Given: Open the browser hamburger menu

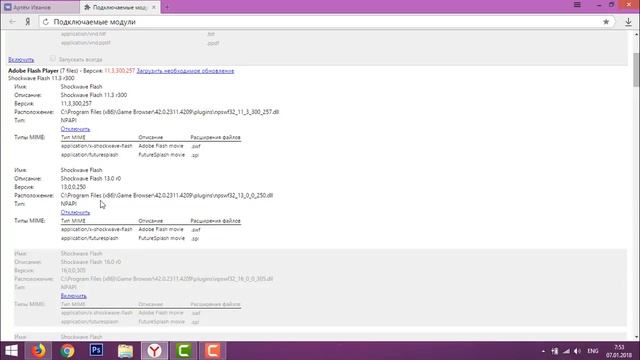Looking at the screenshot, I should click(577, 5).
